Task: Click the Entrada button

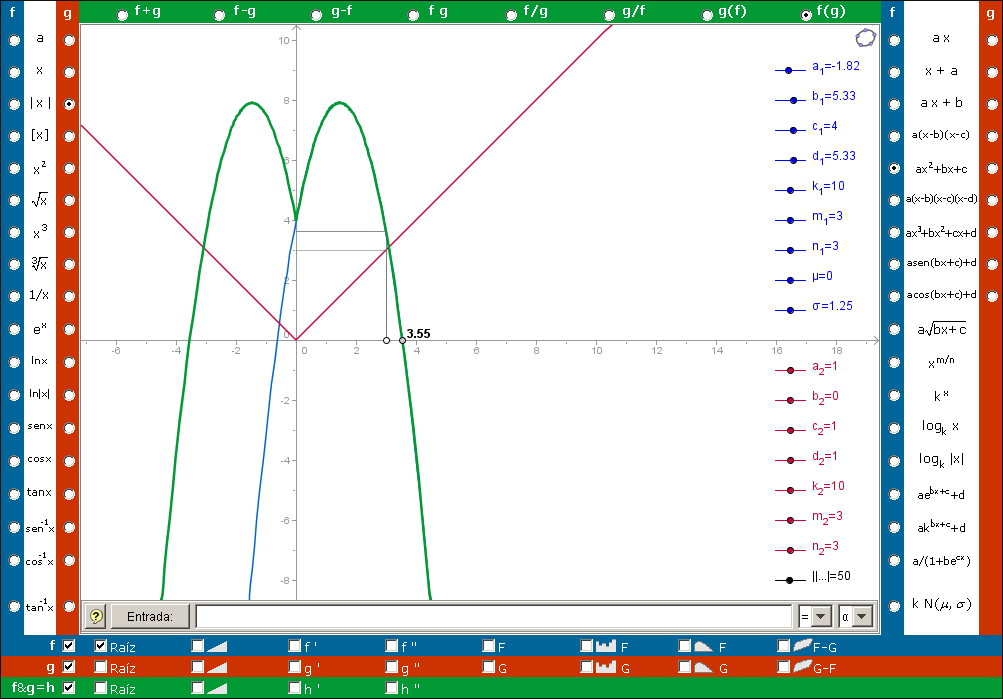Action: point(150,617)
